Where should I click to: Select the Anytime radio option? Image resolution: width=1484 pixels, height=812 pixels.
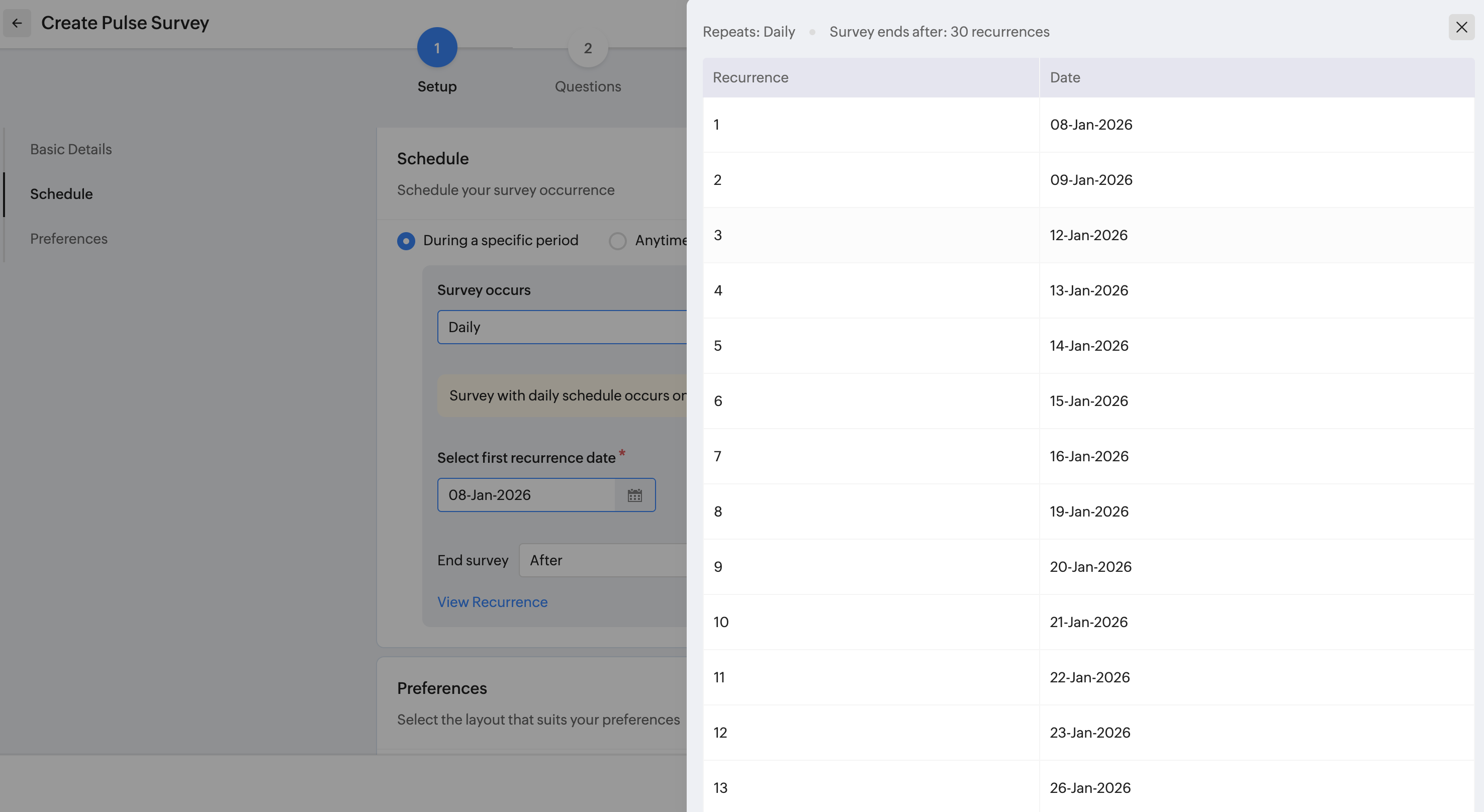click(617, 241)
